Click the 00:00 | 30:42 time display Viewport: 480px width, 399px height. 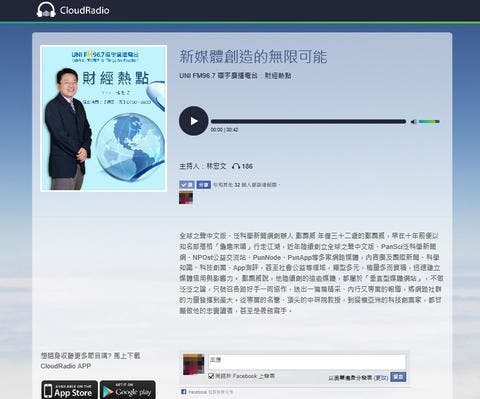pyautogui.click(x=224, y=130)
